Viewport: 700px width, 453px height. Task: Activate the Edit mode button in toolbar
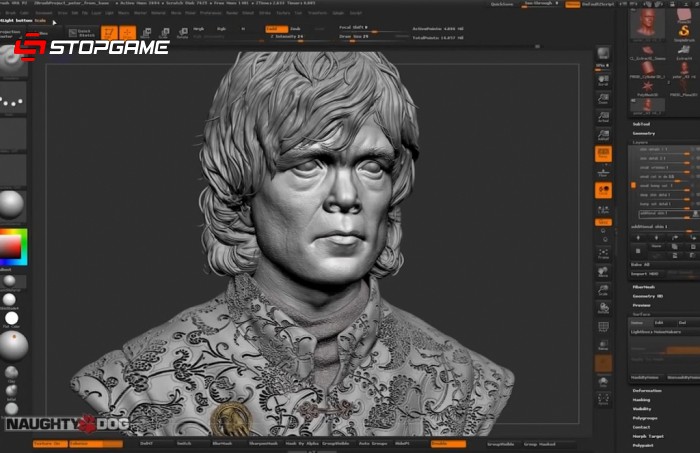109,33
